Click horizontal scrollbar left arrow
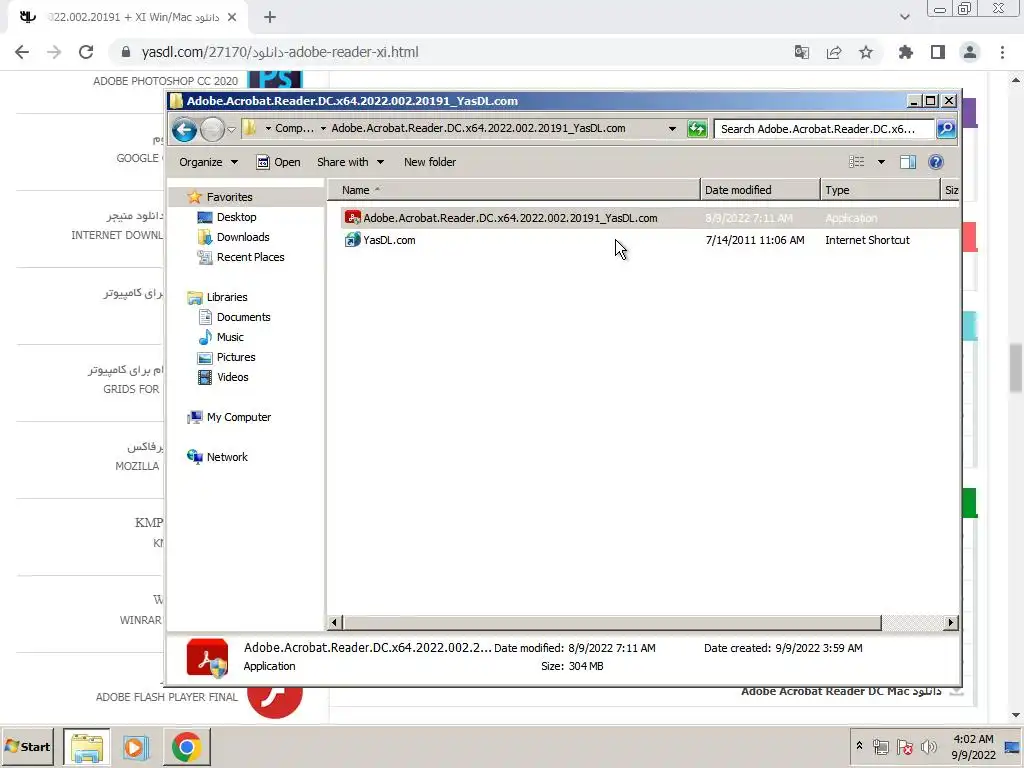 [334, 622]
